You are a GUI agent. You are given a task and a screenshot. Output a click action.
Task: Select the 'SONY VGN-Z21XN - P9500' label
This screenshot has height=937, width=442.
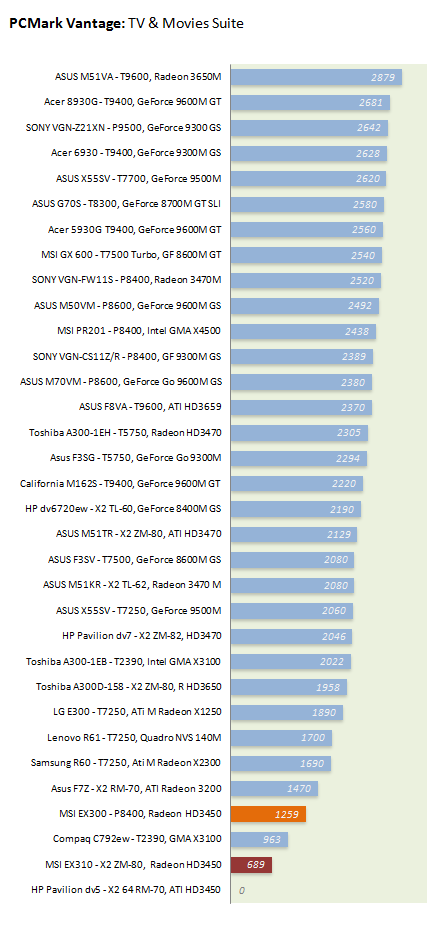click(124, 127)
